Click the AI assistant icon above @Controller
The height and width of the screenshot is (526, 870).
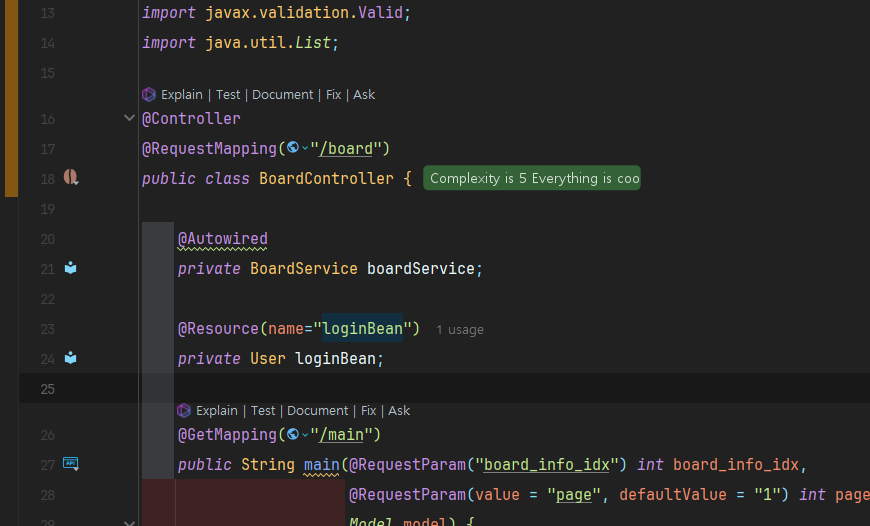149,94
